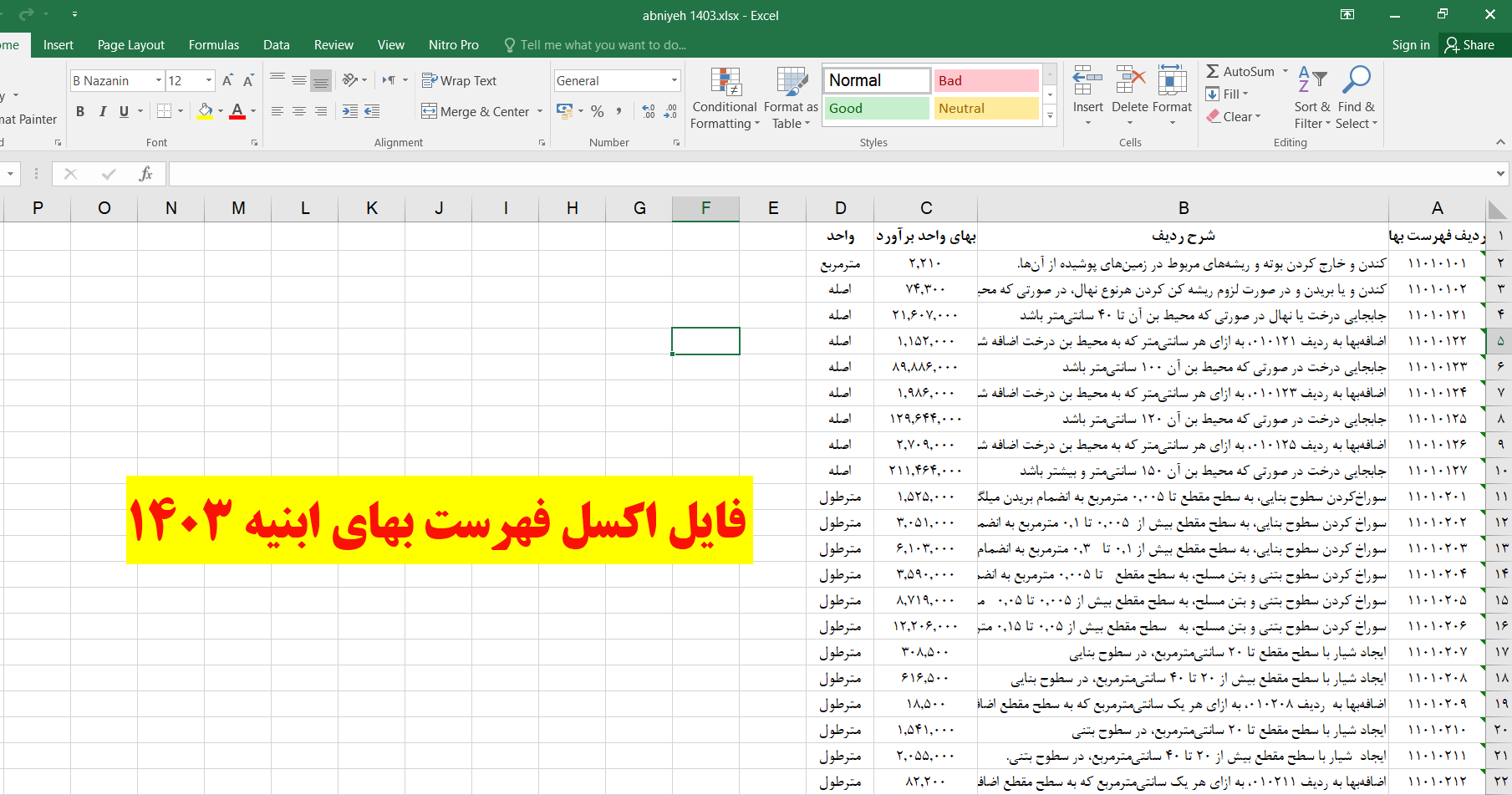
Task: Open the B Nazanin font name dropdown
Action: click(x=159, y=81)
